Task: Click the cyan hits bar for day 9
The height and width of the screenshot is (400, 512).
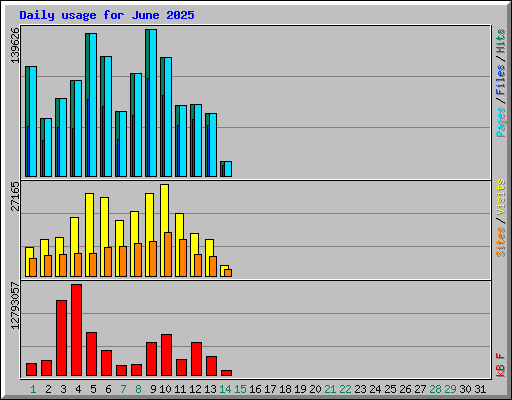Action: pos(153,103)
